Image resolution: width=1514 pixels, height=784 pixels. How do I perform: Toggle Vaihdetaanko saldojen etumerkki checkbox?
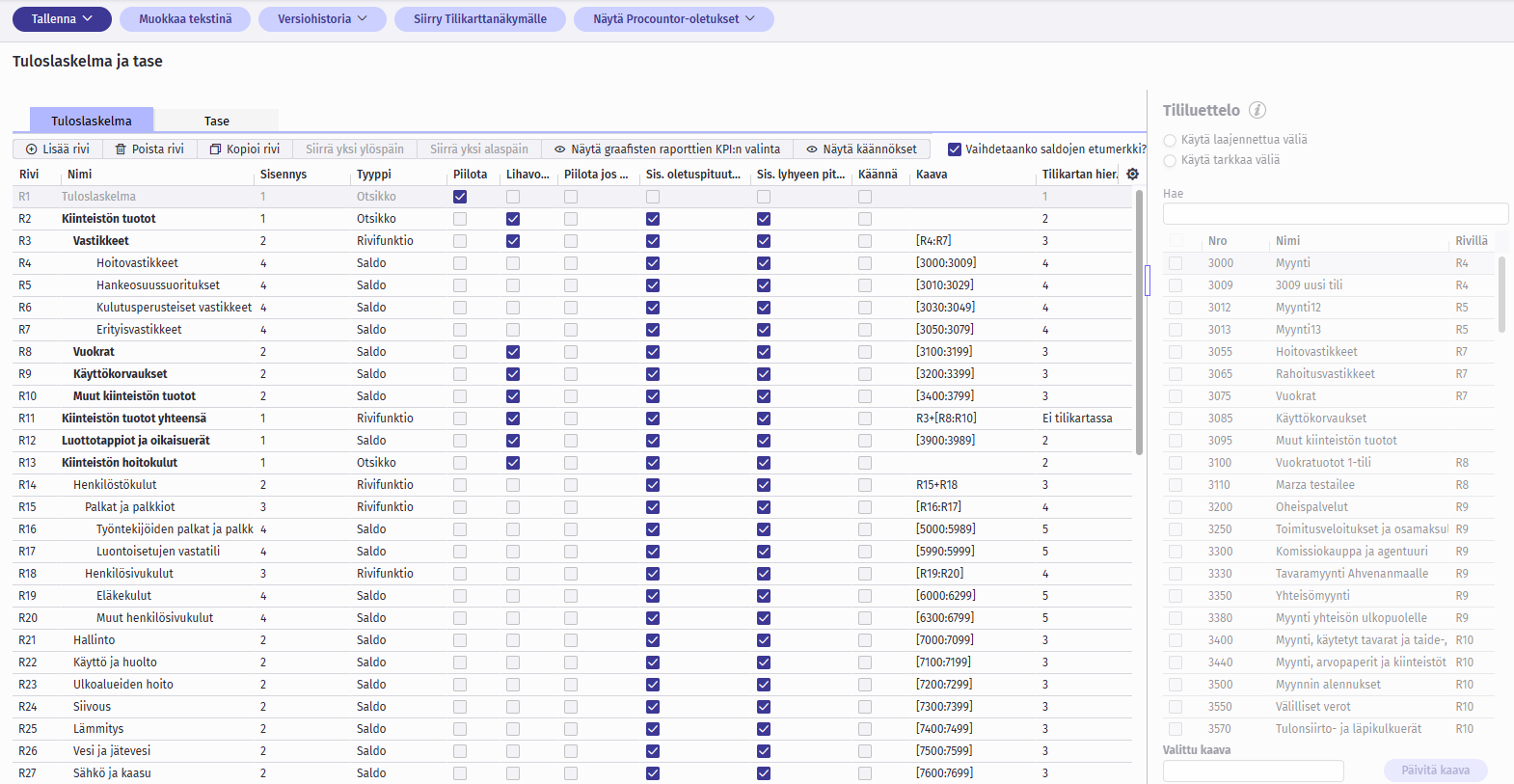tap(955, 149)
